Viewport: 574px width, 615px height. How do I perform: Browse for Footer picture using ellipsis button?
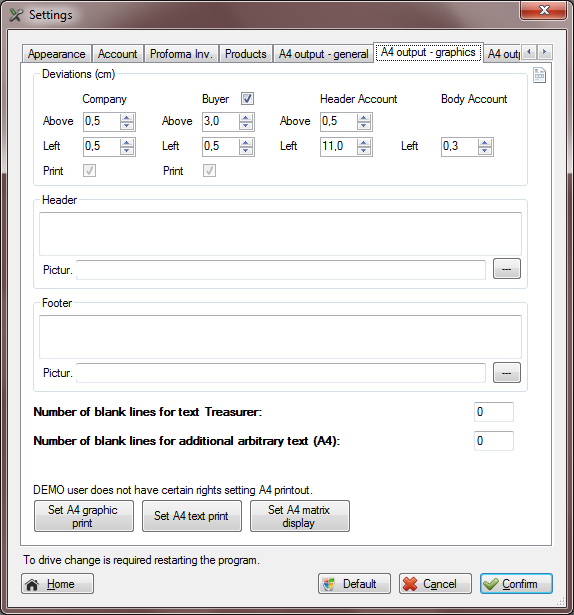coord(507,372)
